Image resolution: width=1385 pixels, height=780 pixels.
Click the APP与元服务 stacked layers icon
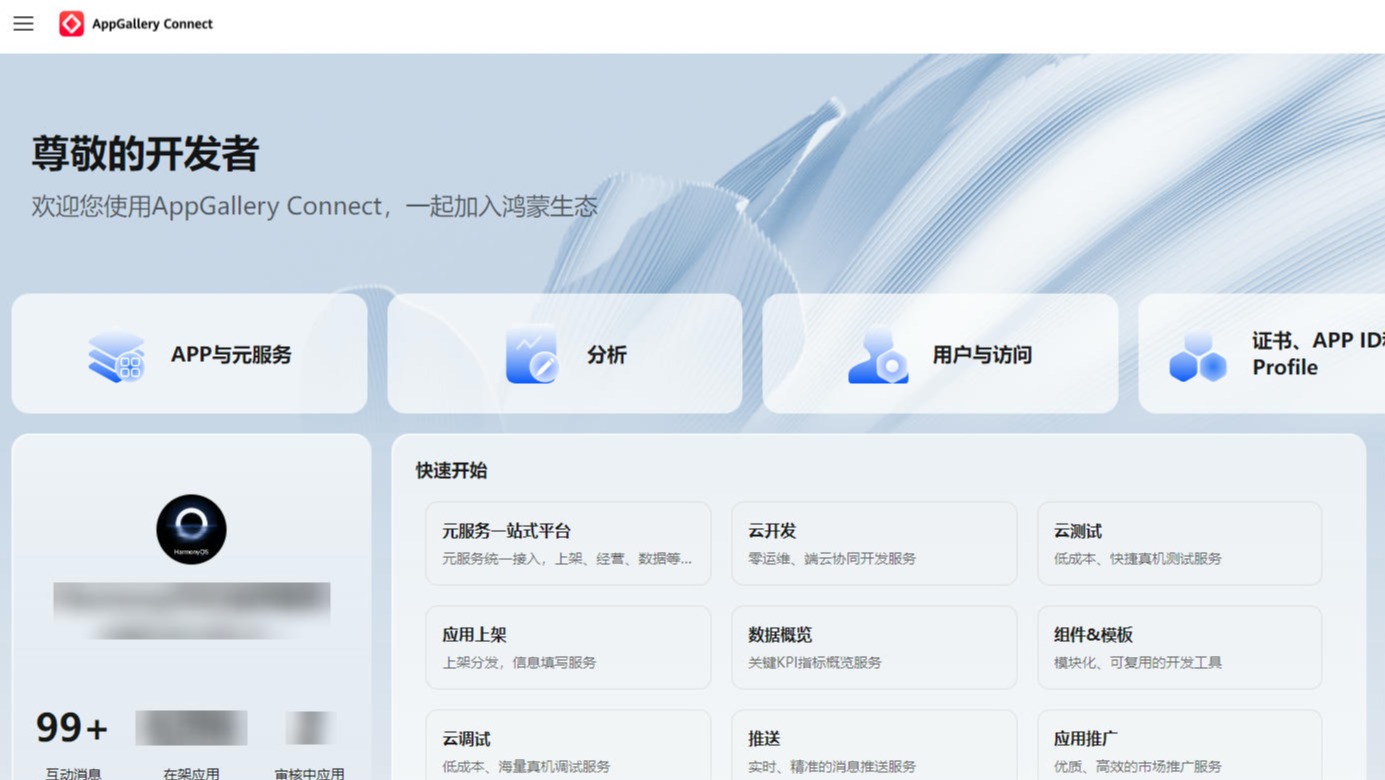coord(117,355)
